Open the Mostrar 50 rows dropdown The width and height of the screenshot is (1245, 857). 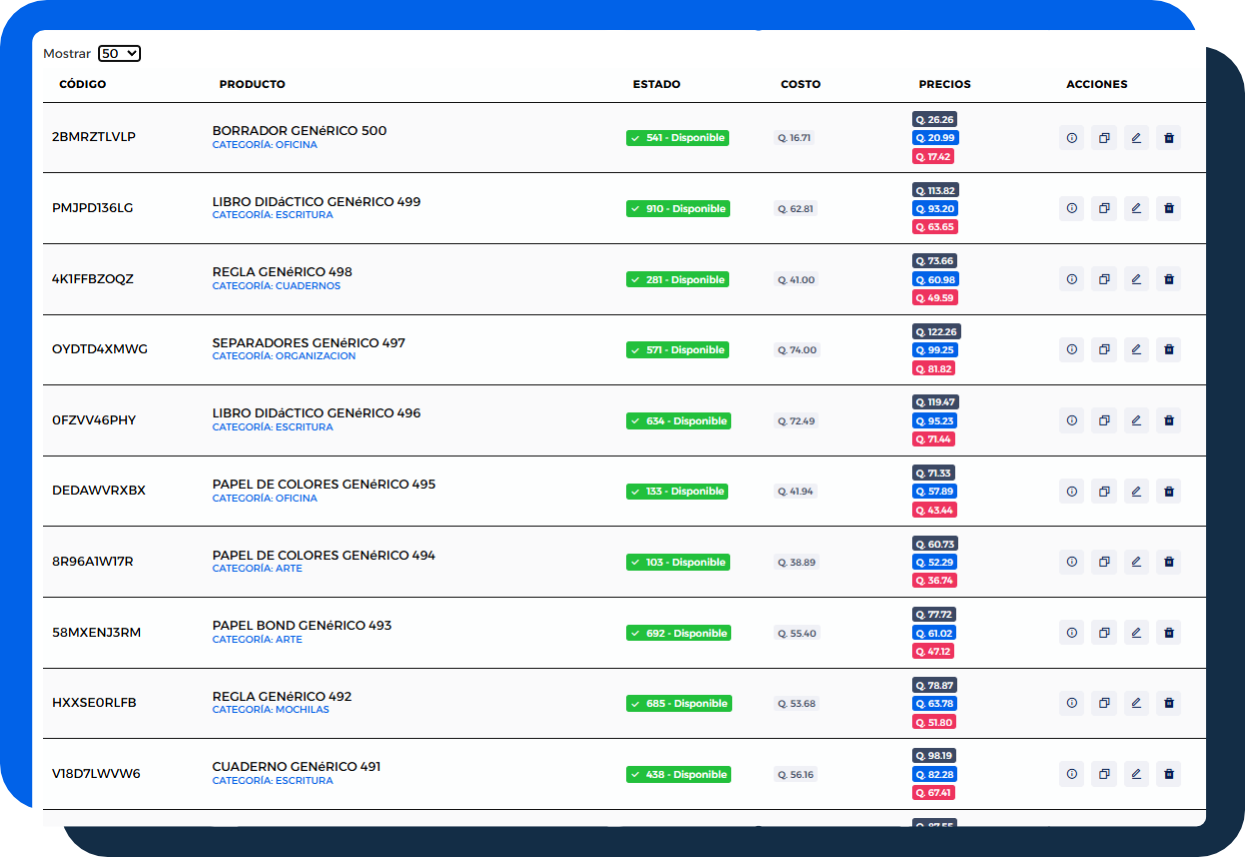tap(120, 54)
